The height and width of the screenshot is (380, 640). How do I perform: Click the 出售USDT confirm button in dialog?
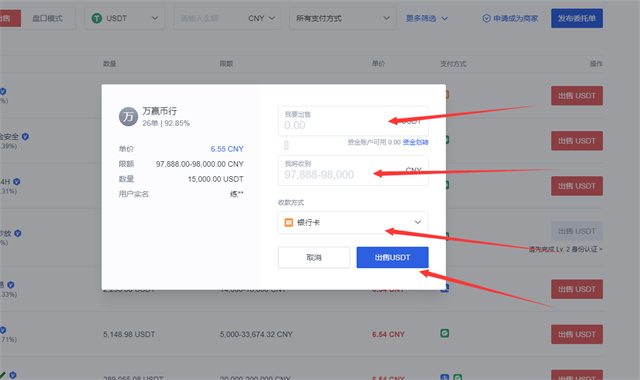[392, 258]
